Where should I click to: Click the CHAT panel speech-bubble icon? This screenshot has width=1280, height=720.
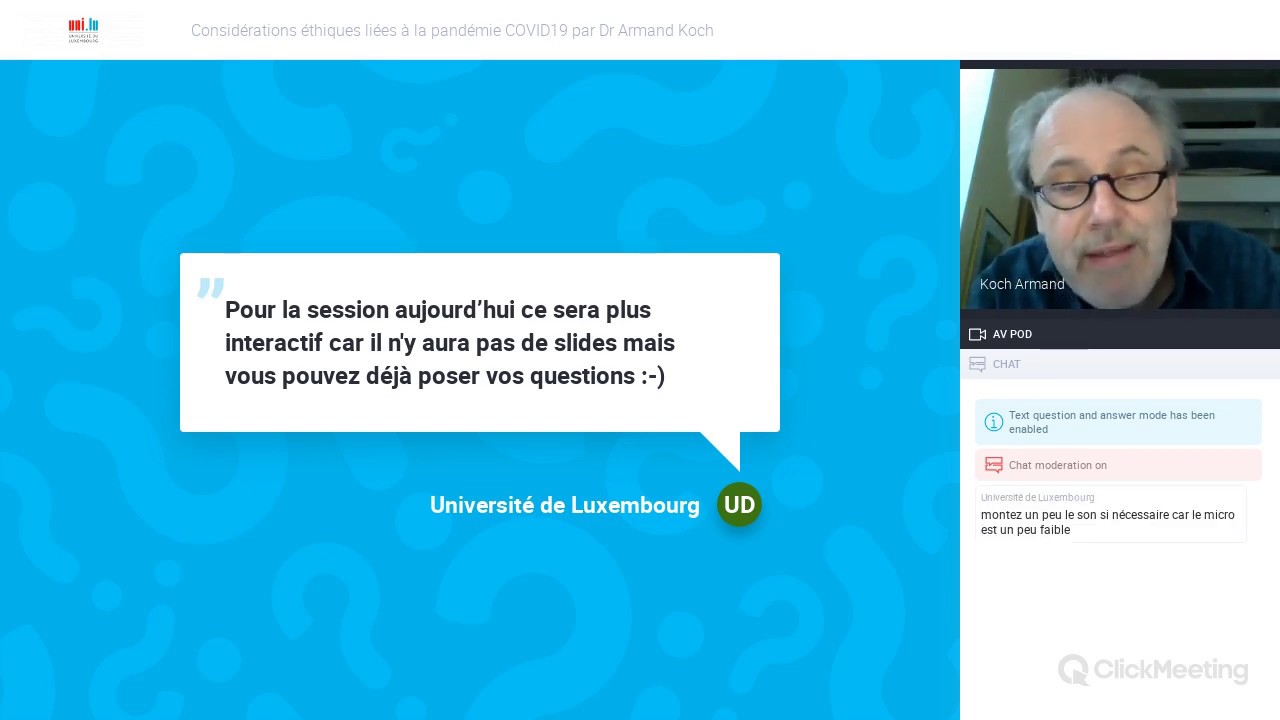point(977,364)
